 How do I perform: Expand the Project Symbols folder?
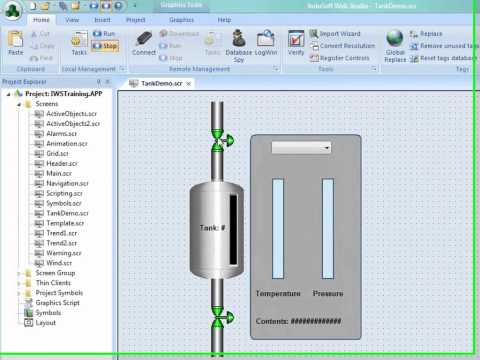point(19,293)
